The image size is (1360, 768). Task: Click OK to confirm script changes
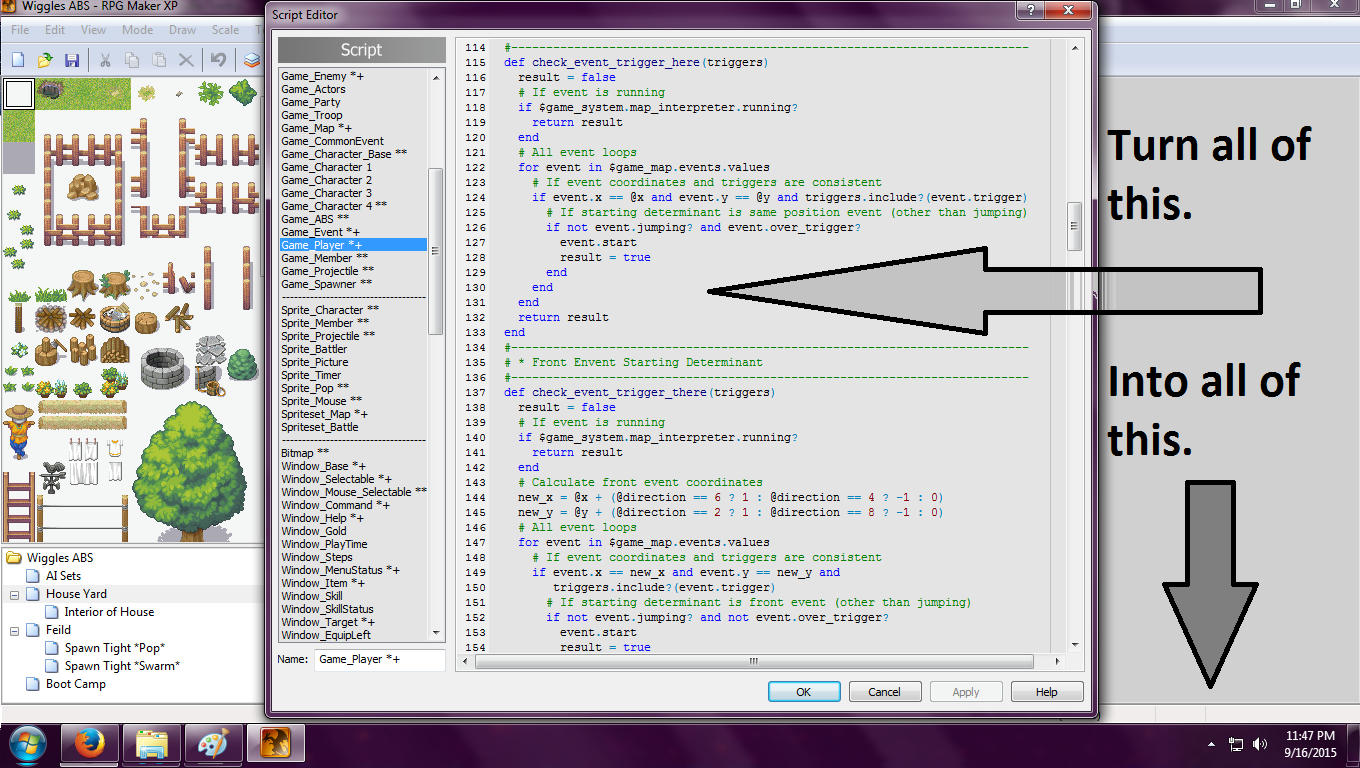(x=804, y=691)
